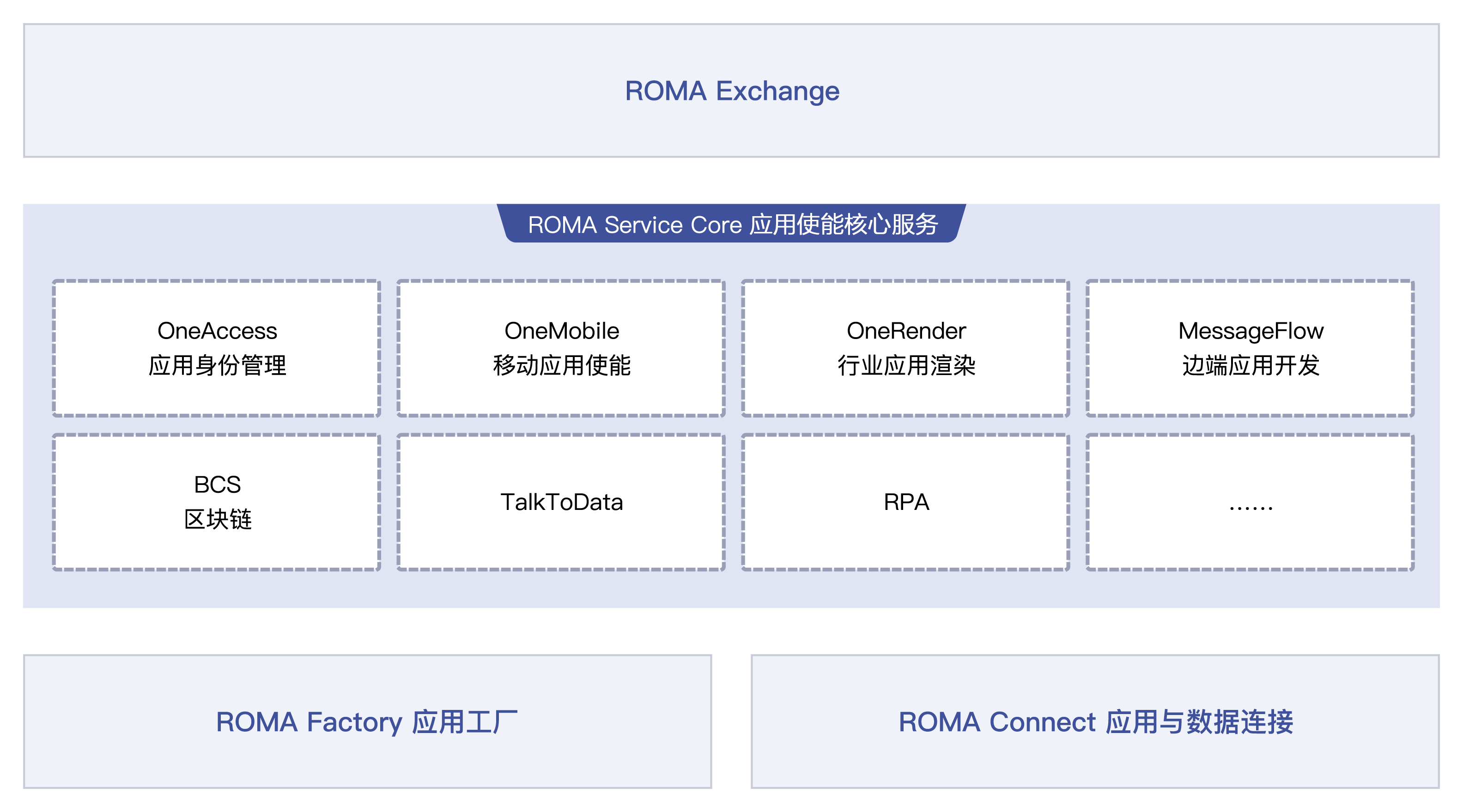Screen dimensions: 1463x812
Task: Select the TalkToData service box
Action: tap(561, 503)
